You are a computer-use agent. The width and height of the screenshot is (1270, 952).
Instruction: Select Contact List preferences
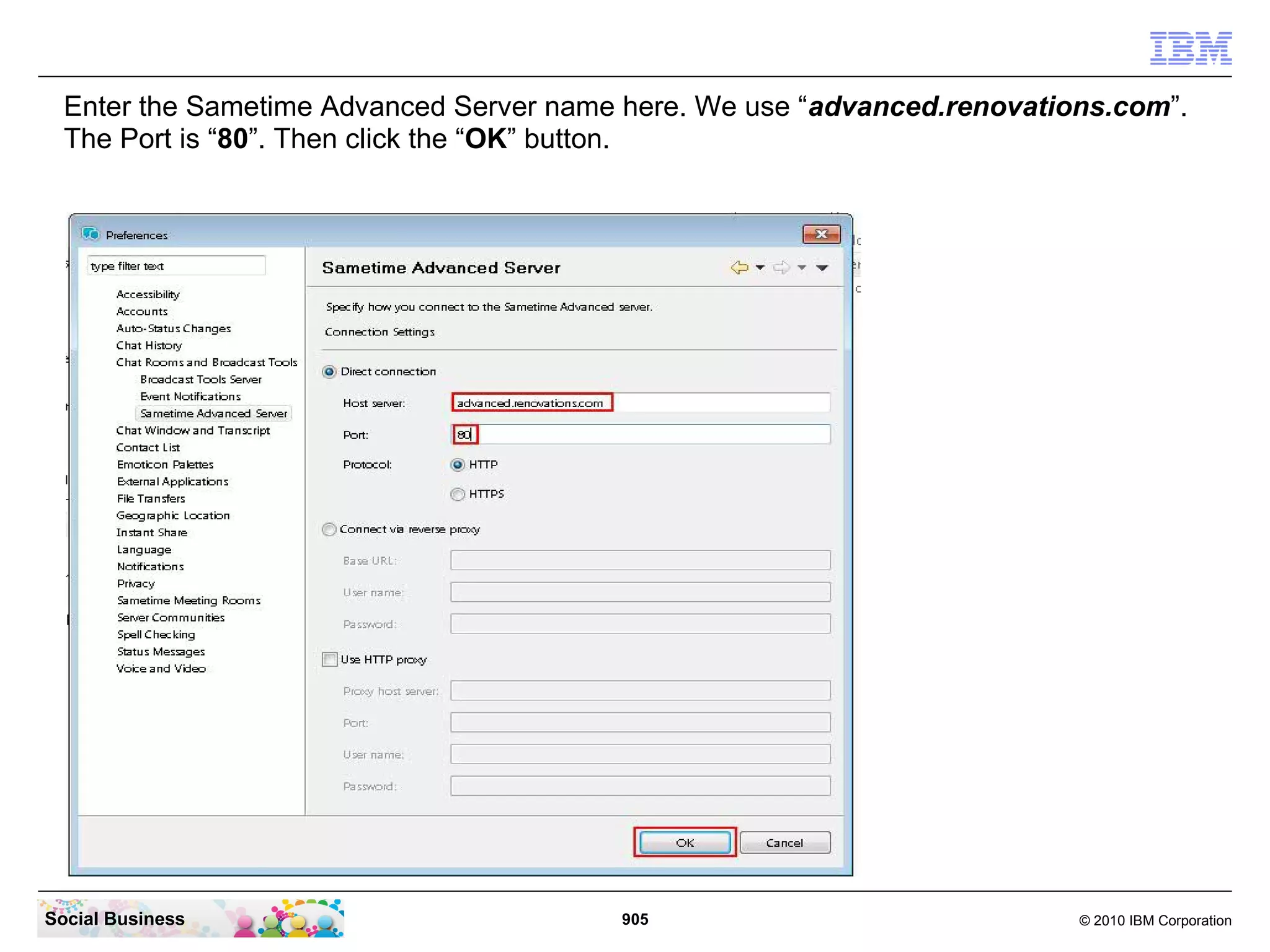pyautogui.click(x=148, y=447)
